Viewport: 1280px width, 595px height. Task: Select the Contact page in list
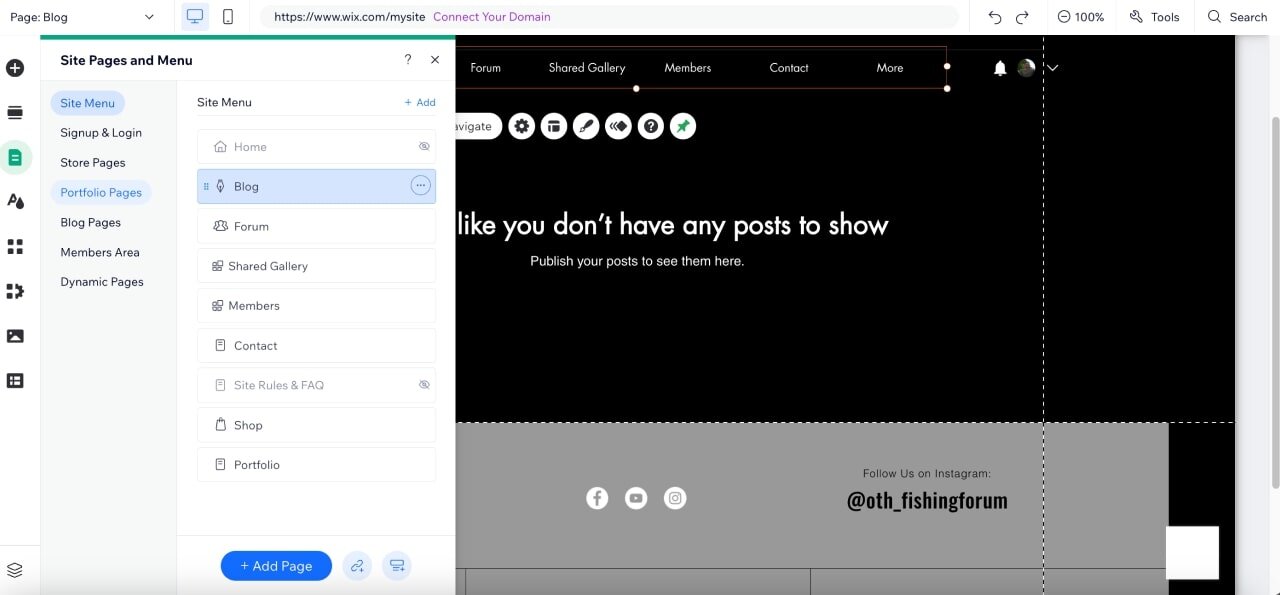point(316,346)
